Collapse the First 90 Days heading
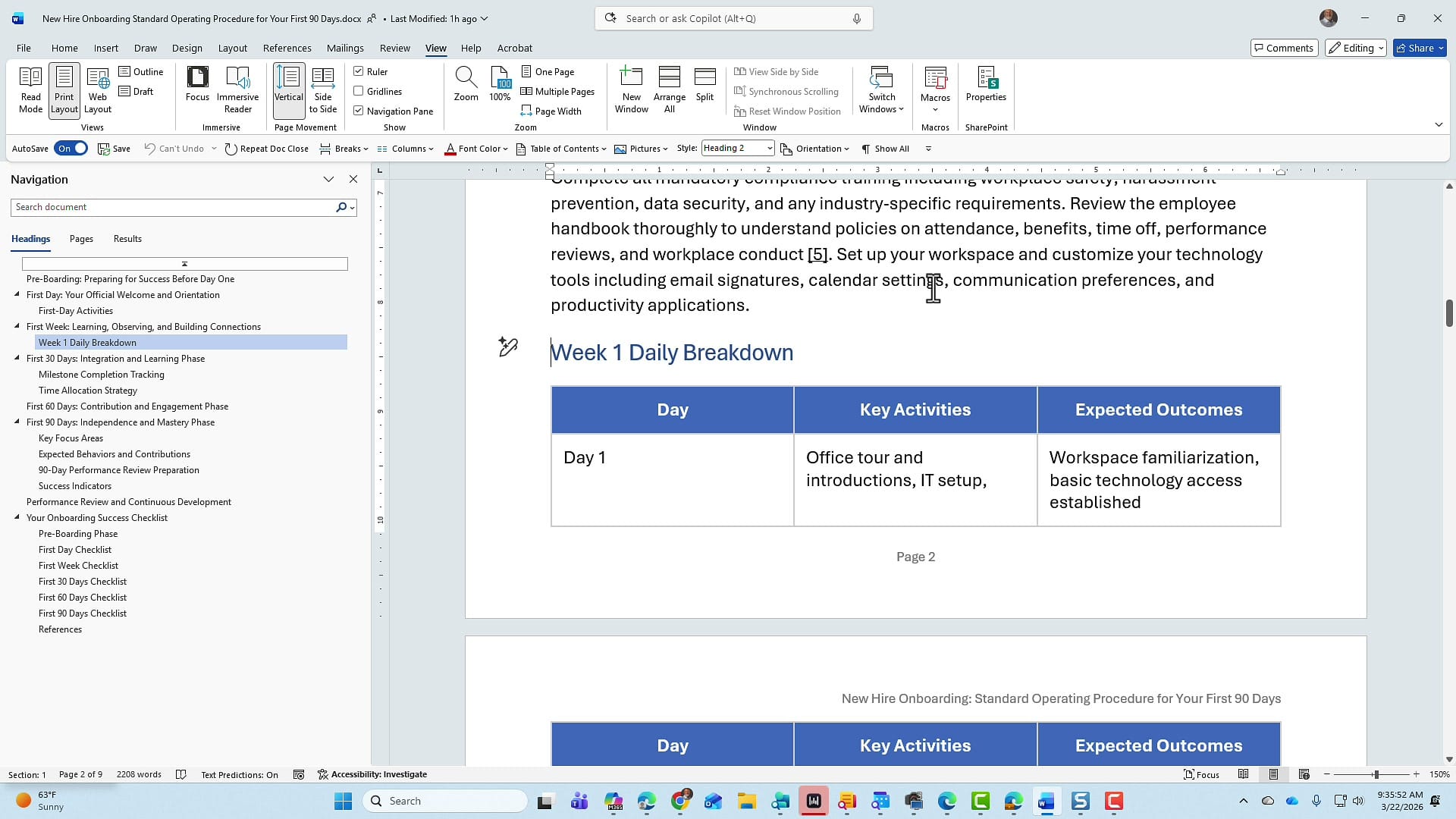Viewport: 1456px width, 819px height. pos(17,422)
